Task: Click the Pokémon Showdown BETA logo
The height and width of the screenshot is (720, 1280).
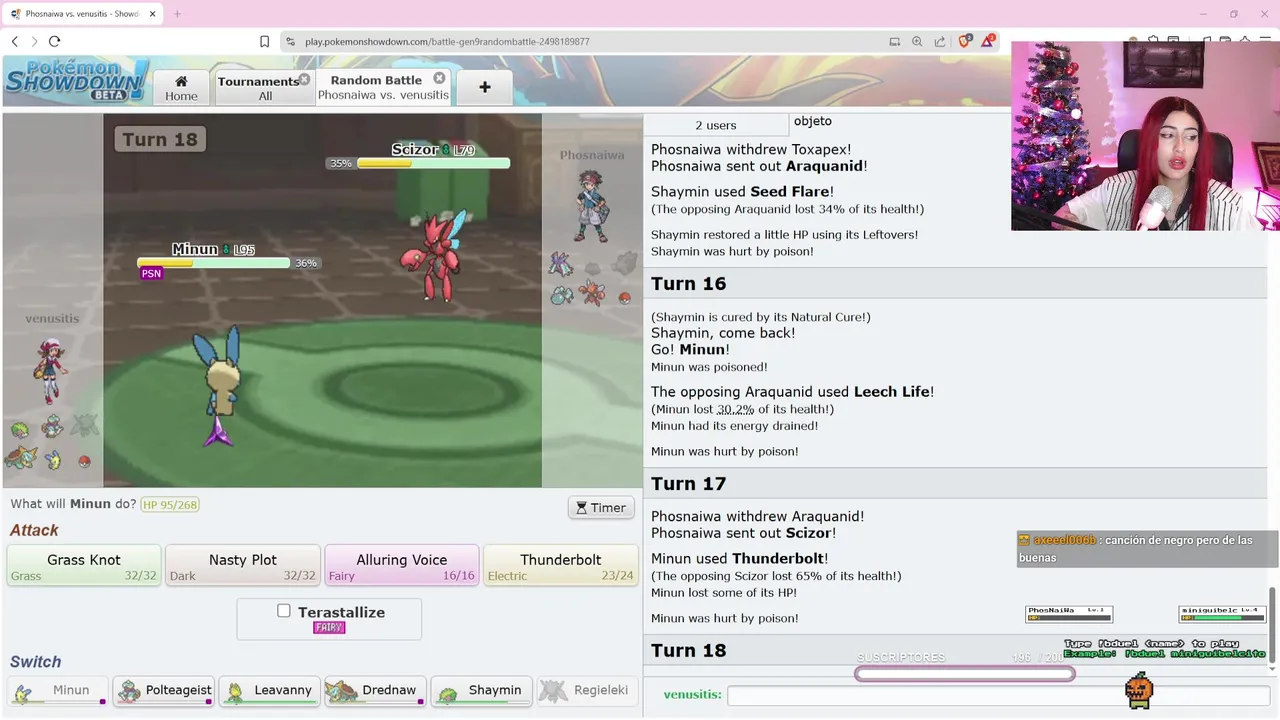Action: pos(77,80)
